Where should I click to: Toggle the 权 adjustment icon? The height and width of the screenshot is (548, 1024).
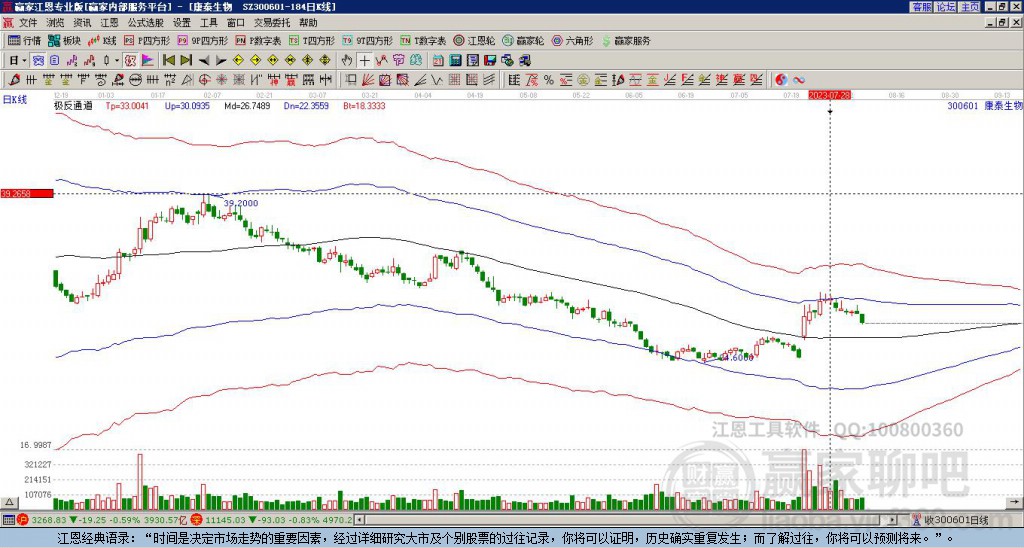point(130,60)
